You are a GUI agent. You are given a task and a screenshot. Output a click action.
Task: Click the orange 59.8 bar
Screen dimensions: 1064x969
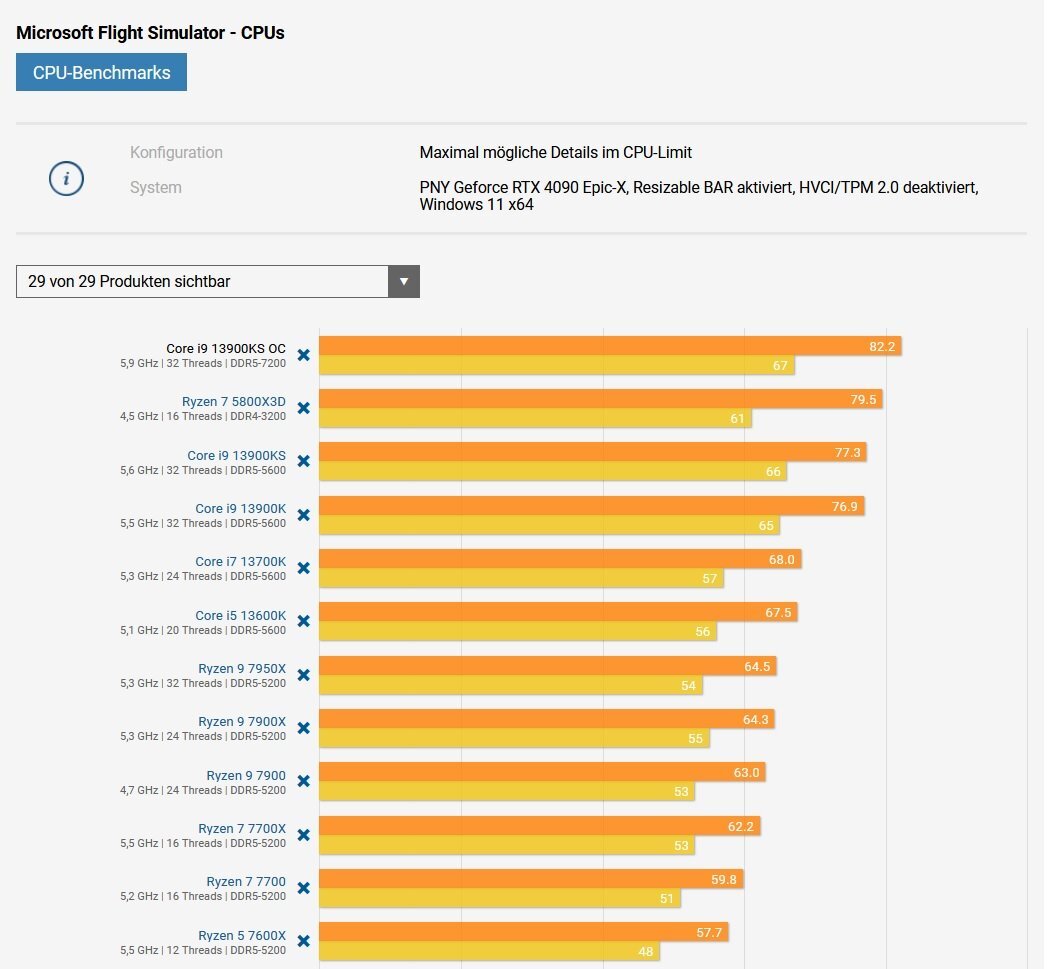pos(531,879)
